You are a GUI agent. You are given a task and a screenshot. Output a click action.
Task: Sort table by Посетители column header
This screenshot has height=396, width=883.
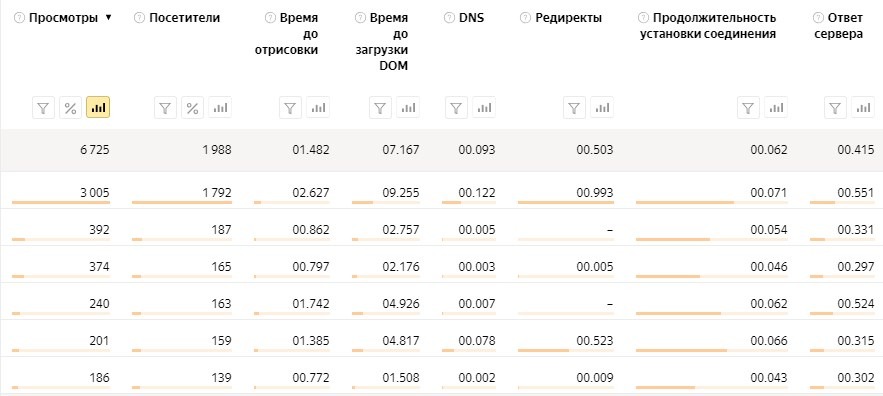point(185,18)
